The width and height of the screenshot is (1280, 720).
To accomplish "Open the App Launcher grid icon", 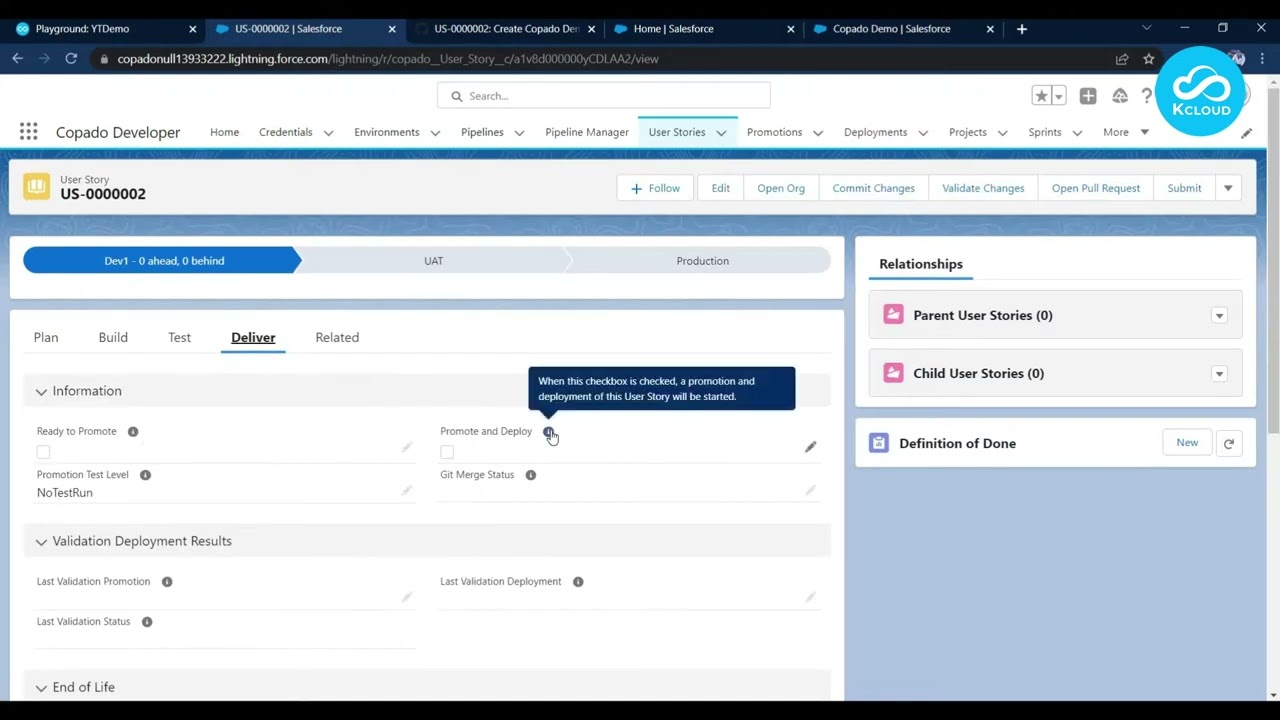I will [x=28, y=132].
